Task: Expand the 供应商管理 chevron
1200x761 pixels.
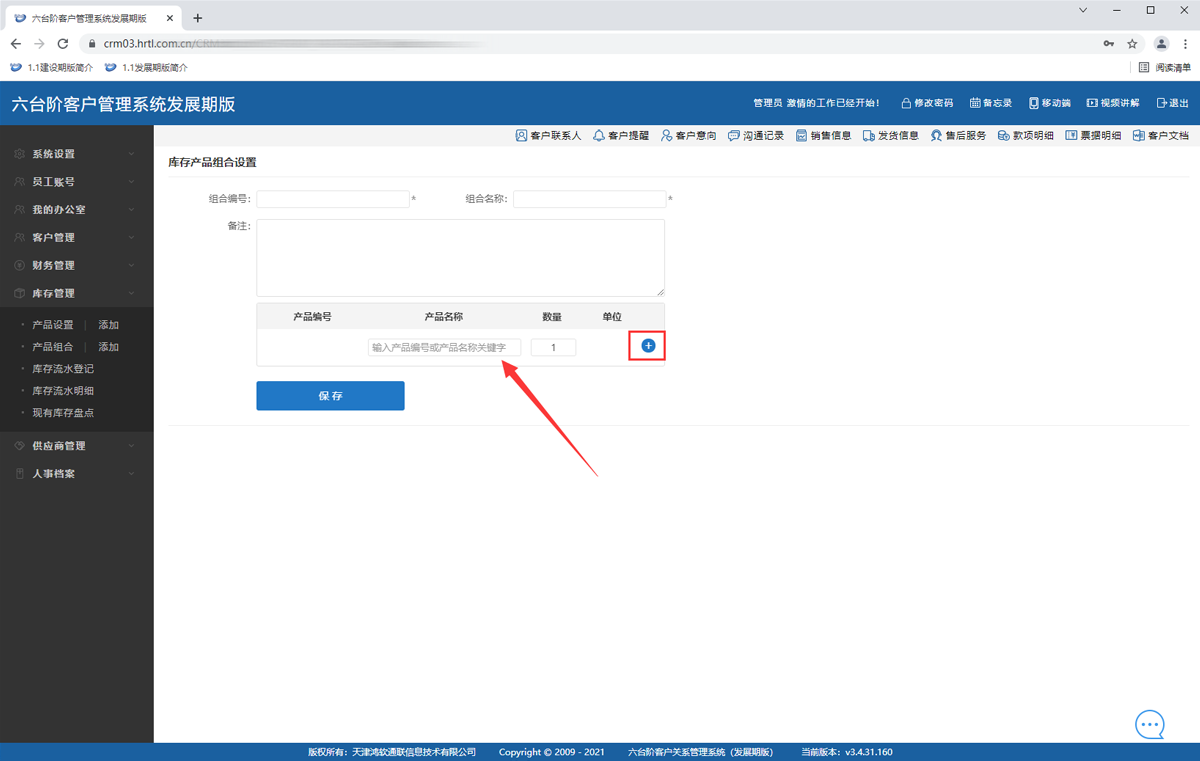Action: 132,446
